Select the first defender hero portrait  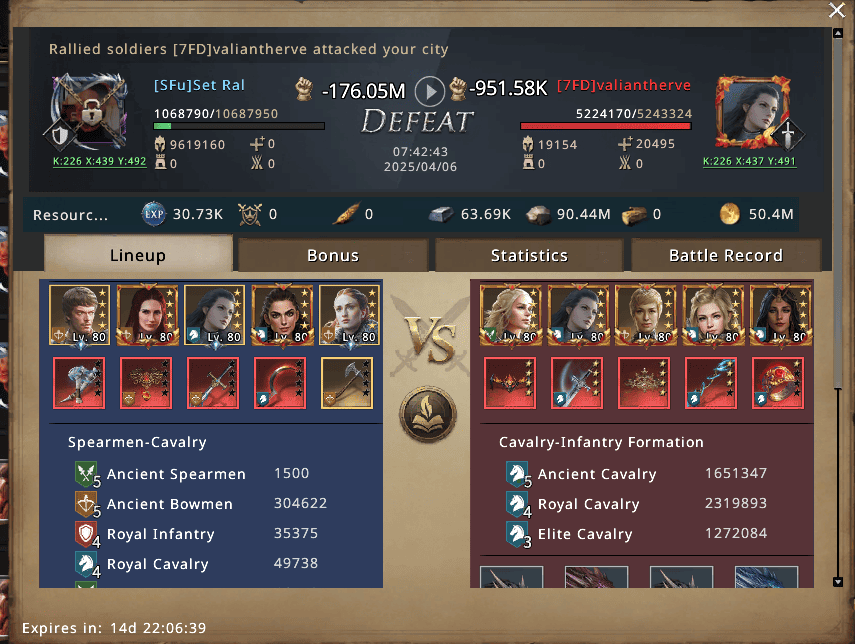click(x=80, y=315)
